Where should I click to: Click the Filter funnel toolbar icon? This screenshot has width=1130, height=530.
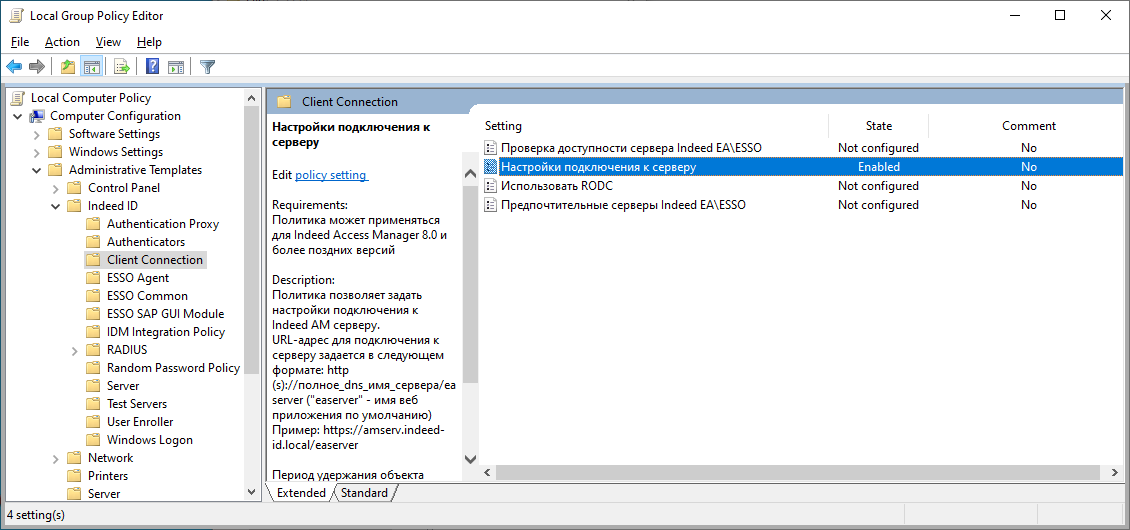click(x=207, y=67)
